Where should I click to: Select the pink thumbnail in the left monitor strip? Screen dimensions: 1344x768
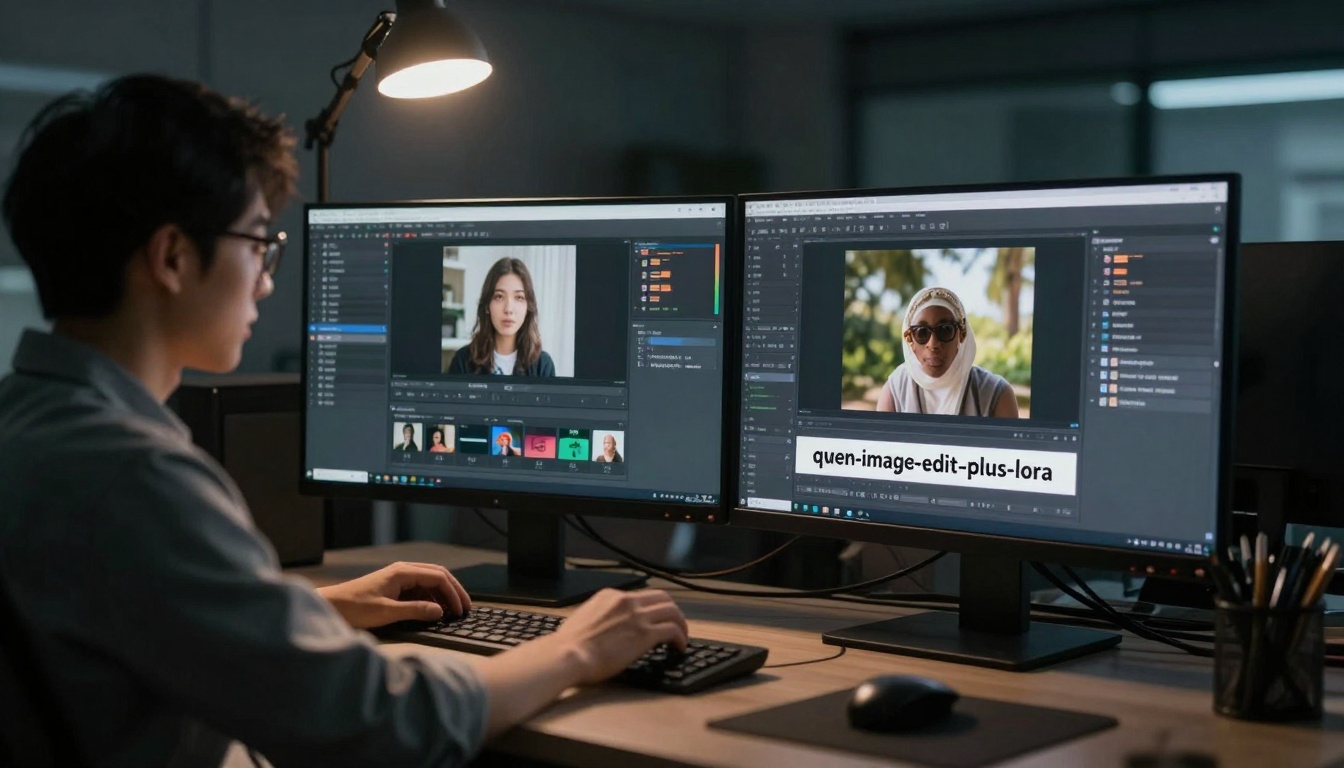point(540,442)
